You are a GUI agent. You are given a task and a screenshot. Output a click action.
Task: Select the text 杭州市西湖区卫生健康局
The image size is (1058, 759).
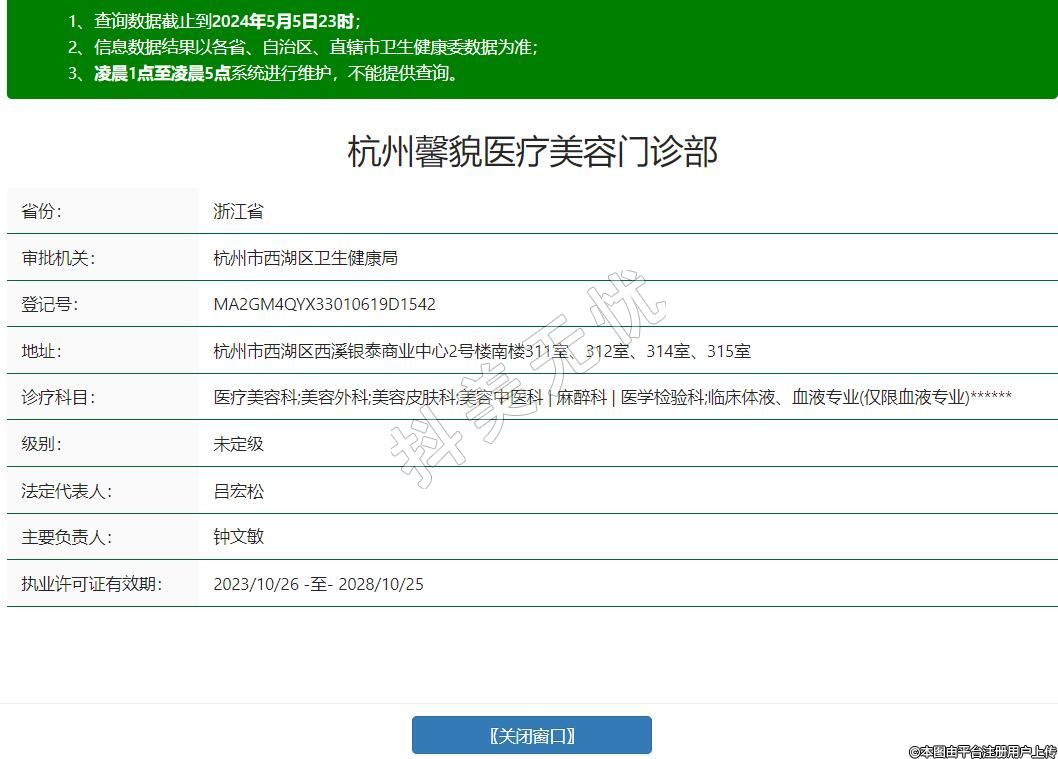pos(305,258)
